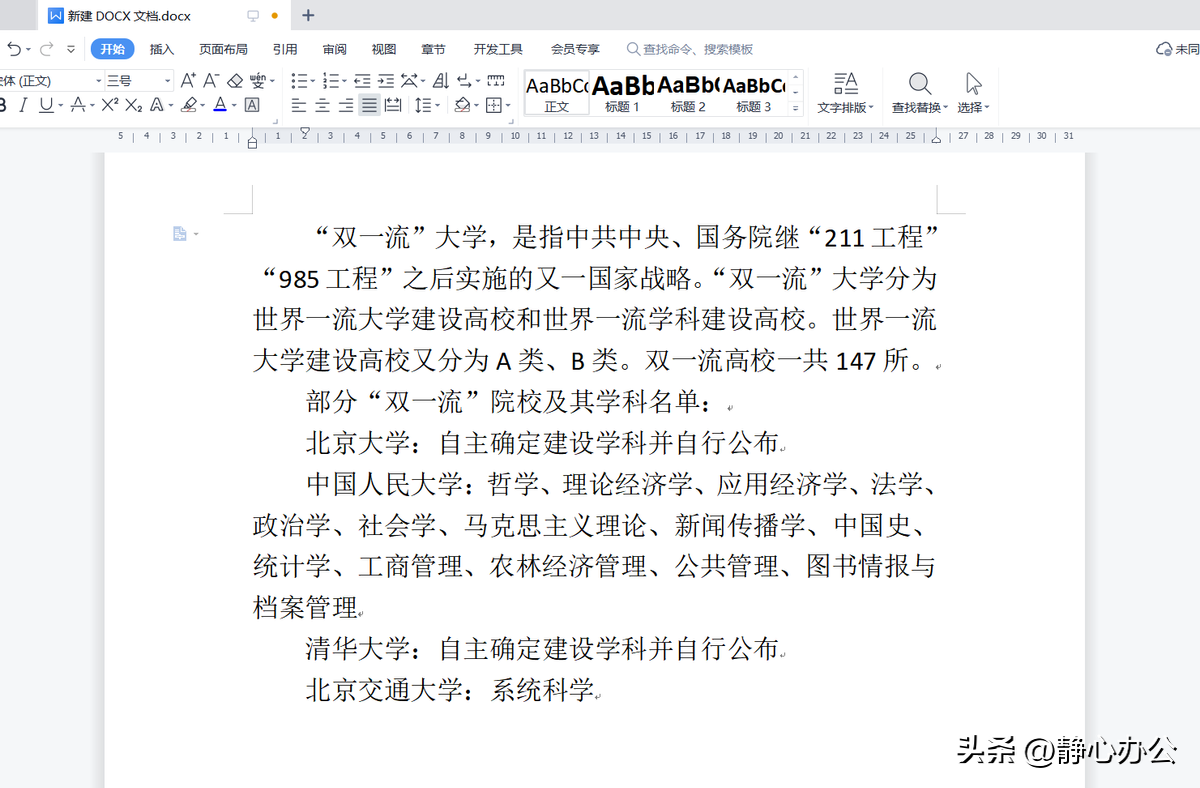Open the 引用 tab

(x=285, y=49)
